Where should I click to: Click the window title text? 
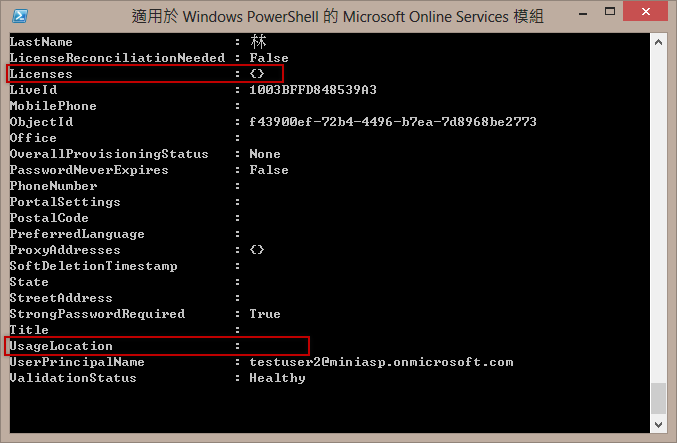337,16
